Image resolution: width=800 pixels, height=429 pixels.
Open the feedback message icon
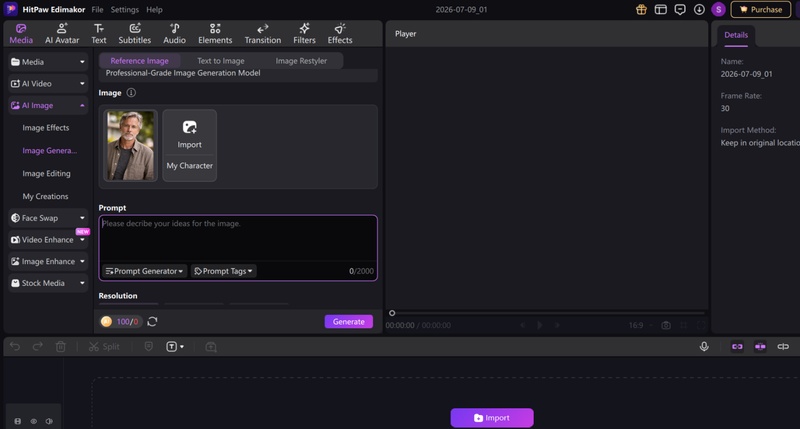[x=680, y=9]
